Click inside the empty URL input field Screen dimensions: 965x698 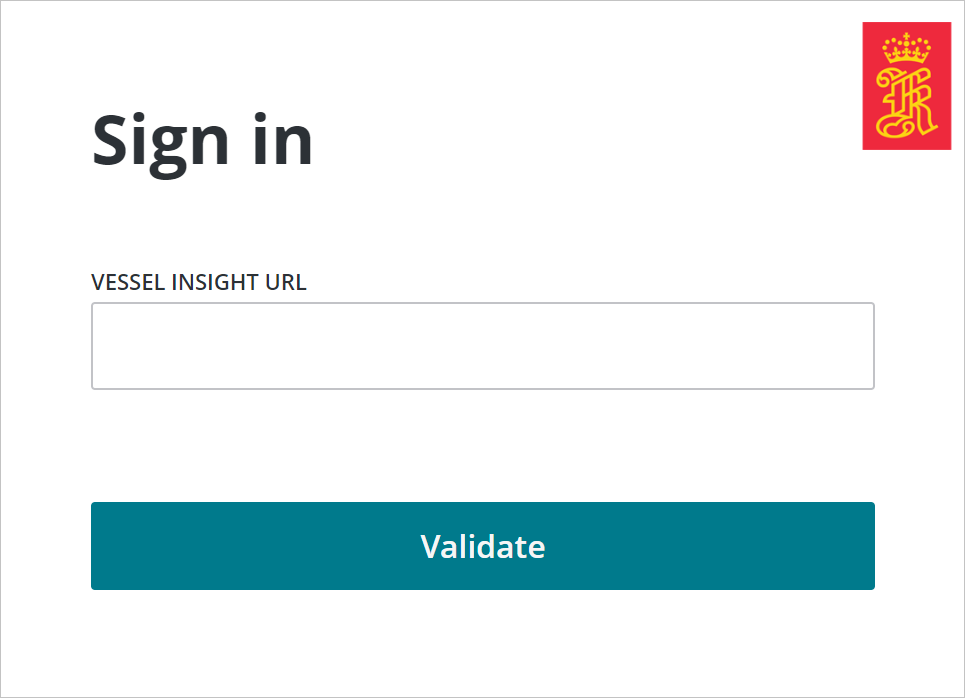(482, 346)
